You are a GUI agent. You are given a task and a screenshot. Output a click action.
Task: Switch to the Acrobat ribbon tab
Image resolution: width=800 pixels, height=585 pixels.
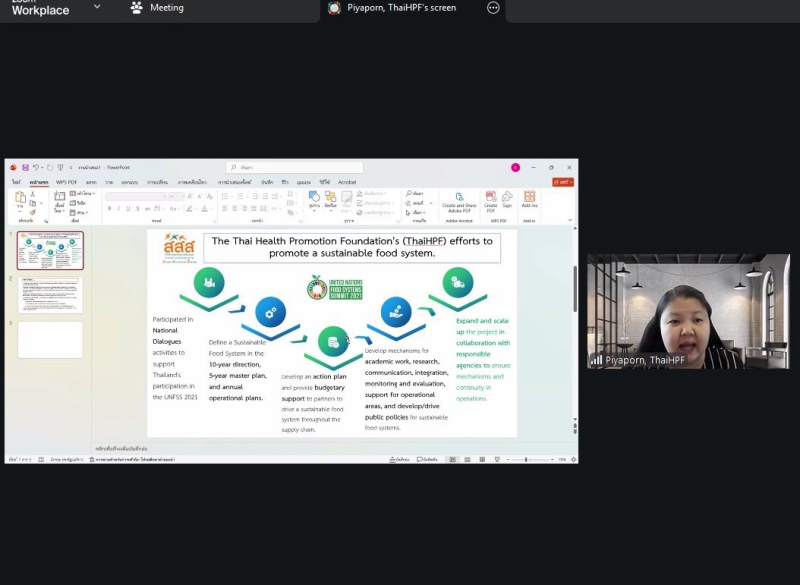click(347, 182)
